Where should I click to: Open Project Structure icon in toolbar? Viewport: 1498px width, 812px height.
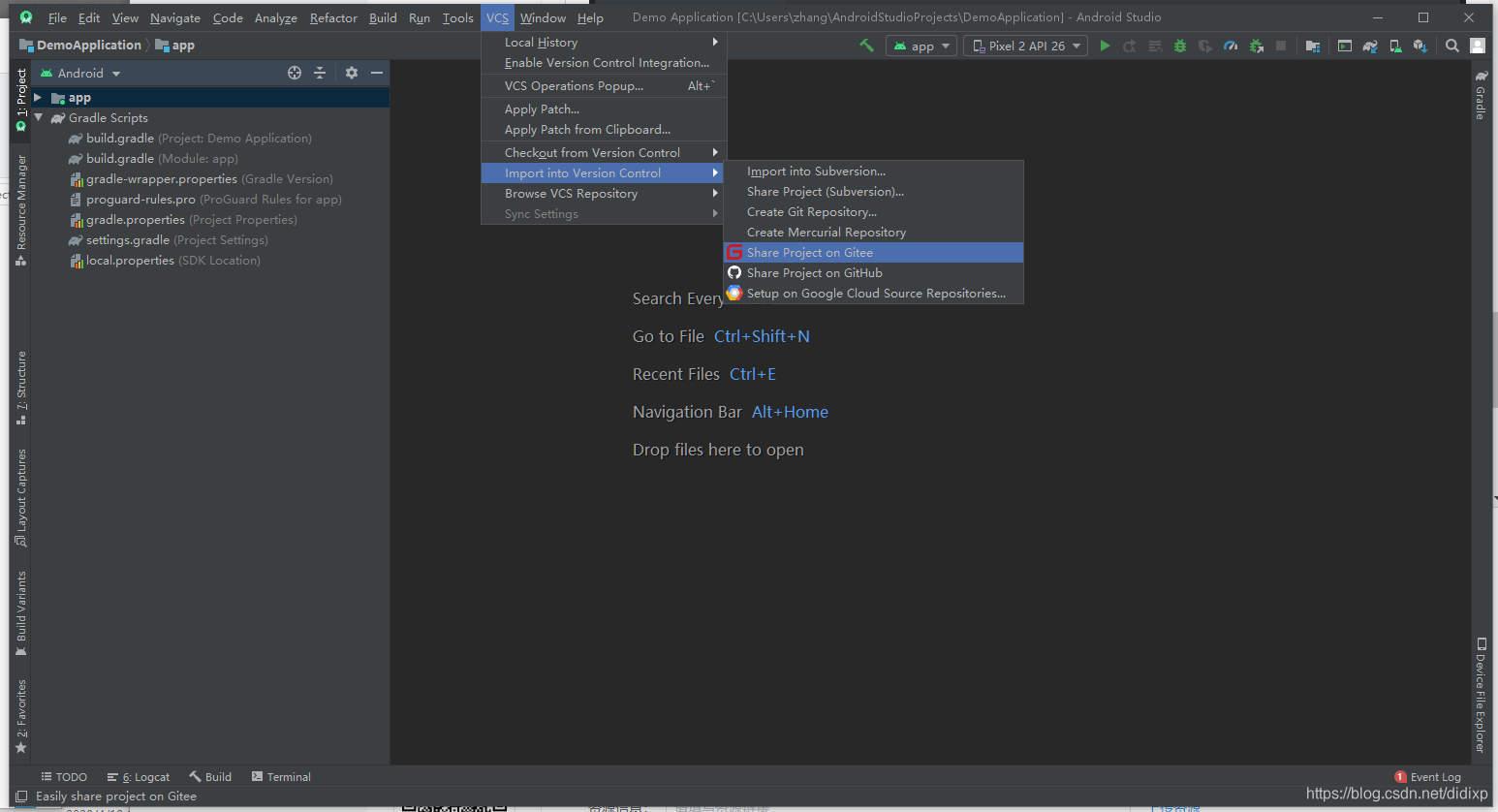coord(1313,46)
